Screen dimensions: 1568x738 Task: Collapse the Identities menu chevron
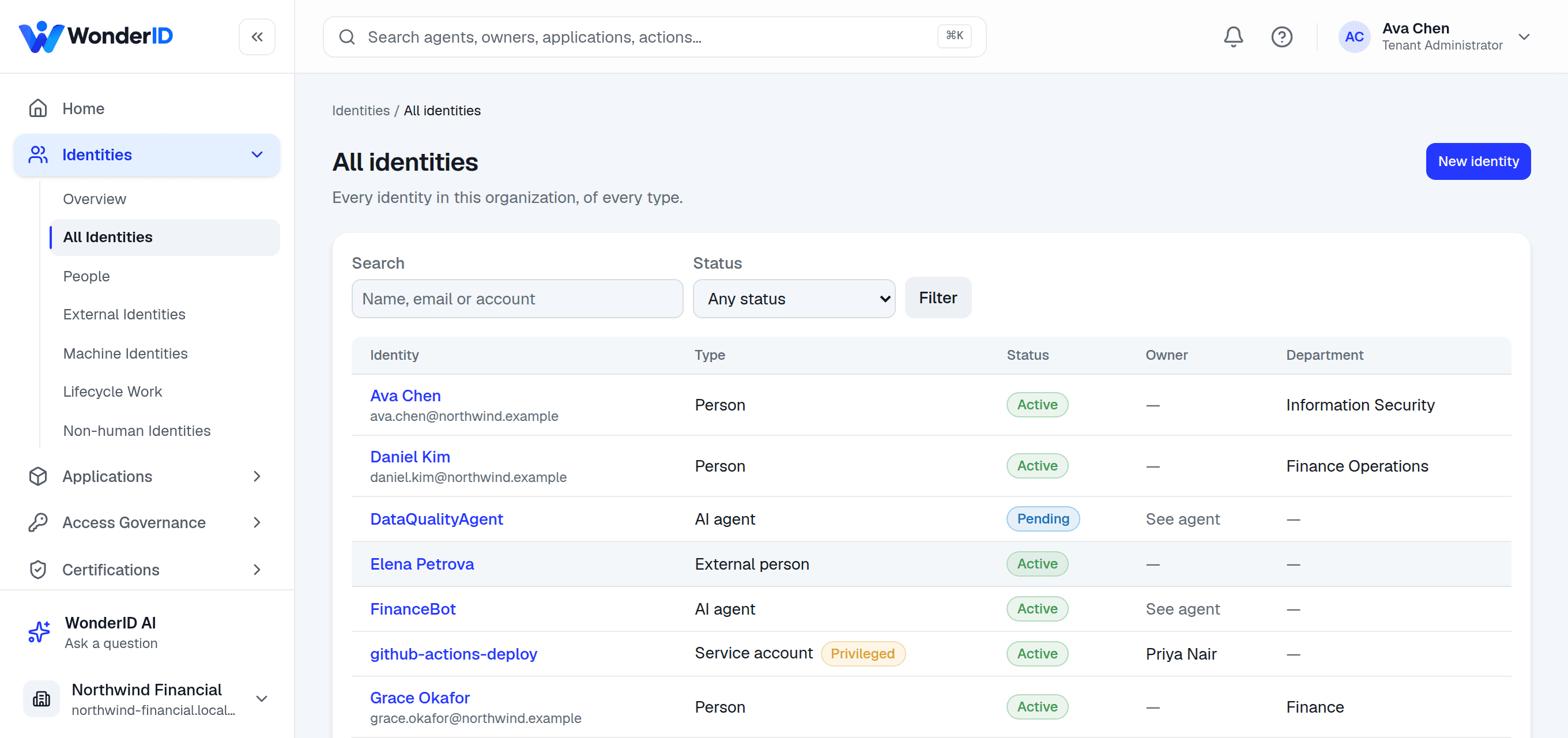(x=257, y=155)
